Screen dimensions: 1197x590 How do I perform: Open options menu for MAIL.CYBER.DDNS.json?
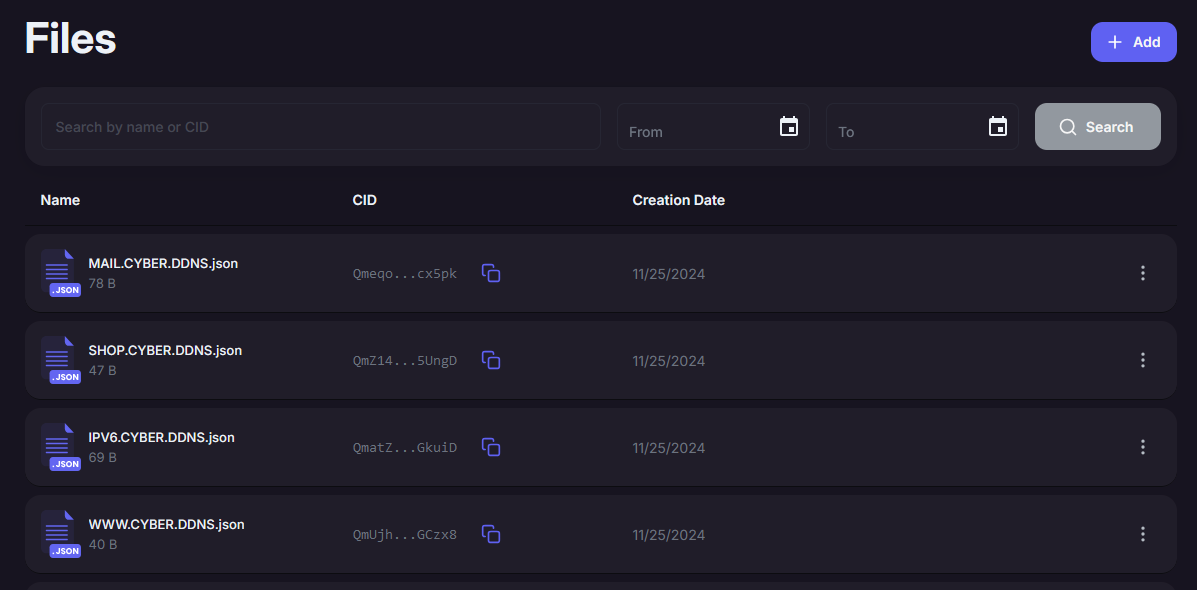(1143, 273)
